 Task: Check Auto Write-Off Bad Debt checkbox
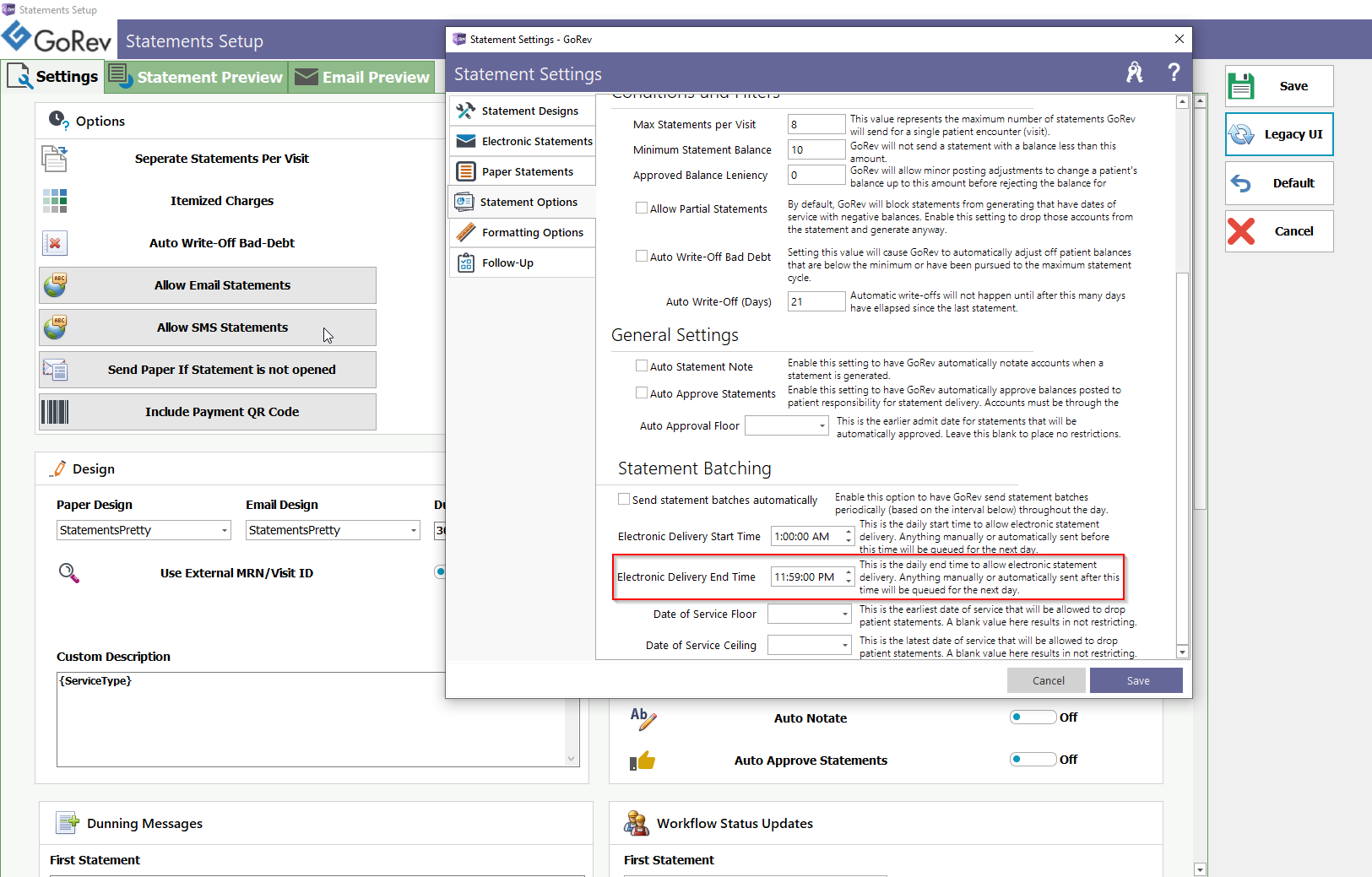642,256
